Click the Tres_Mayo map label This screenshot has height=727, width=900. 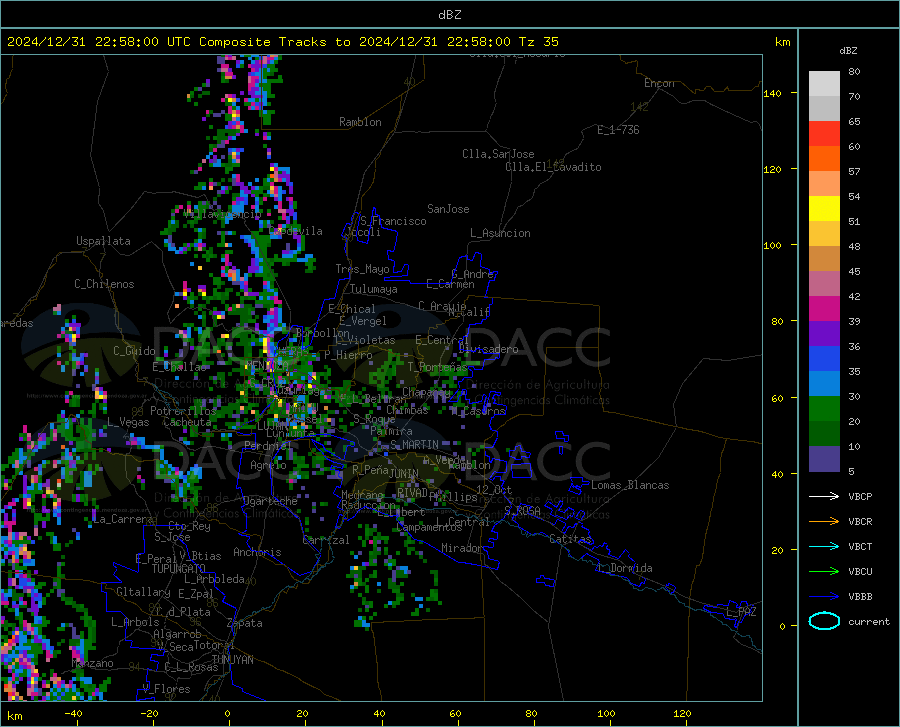coord(362,269)
